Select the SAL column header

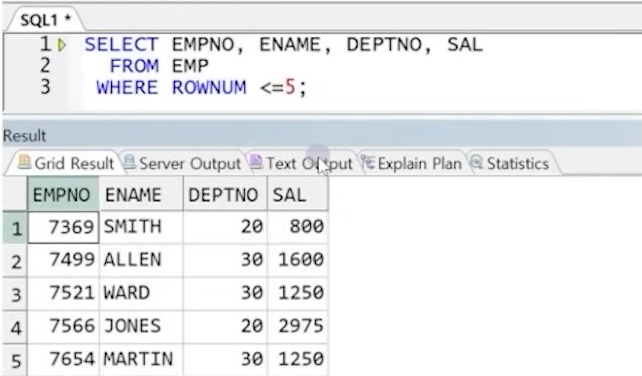(x=298, y=194)
